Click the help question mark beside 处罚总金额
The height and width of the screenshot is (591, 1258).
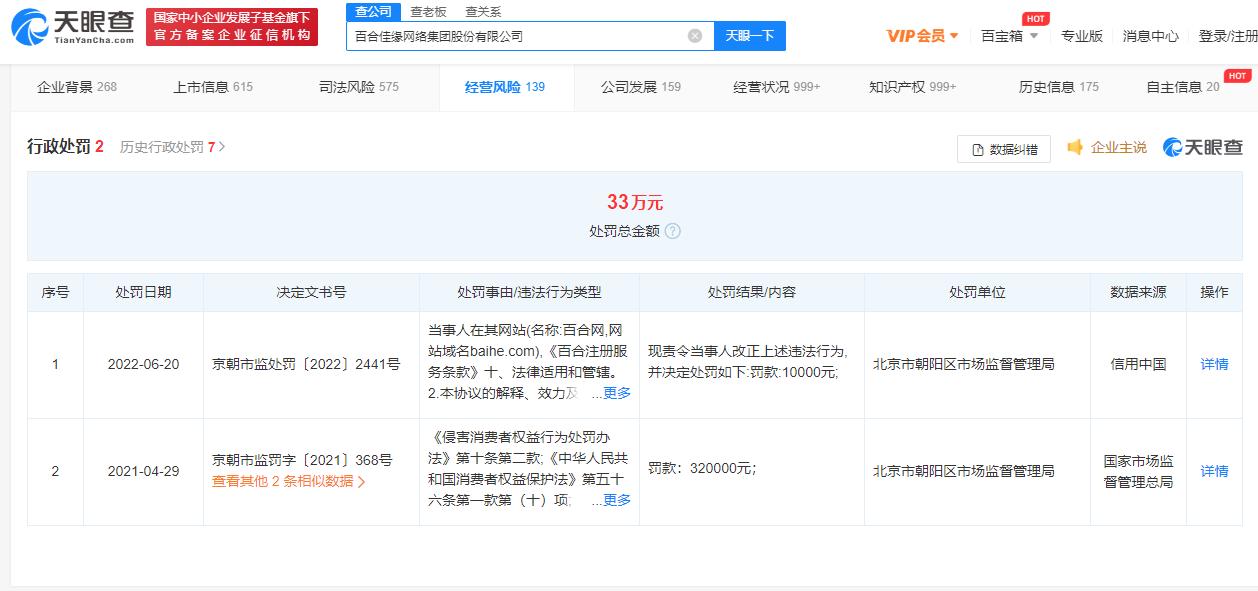(x=673, y=231)
